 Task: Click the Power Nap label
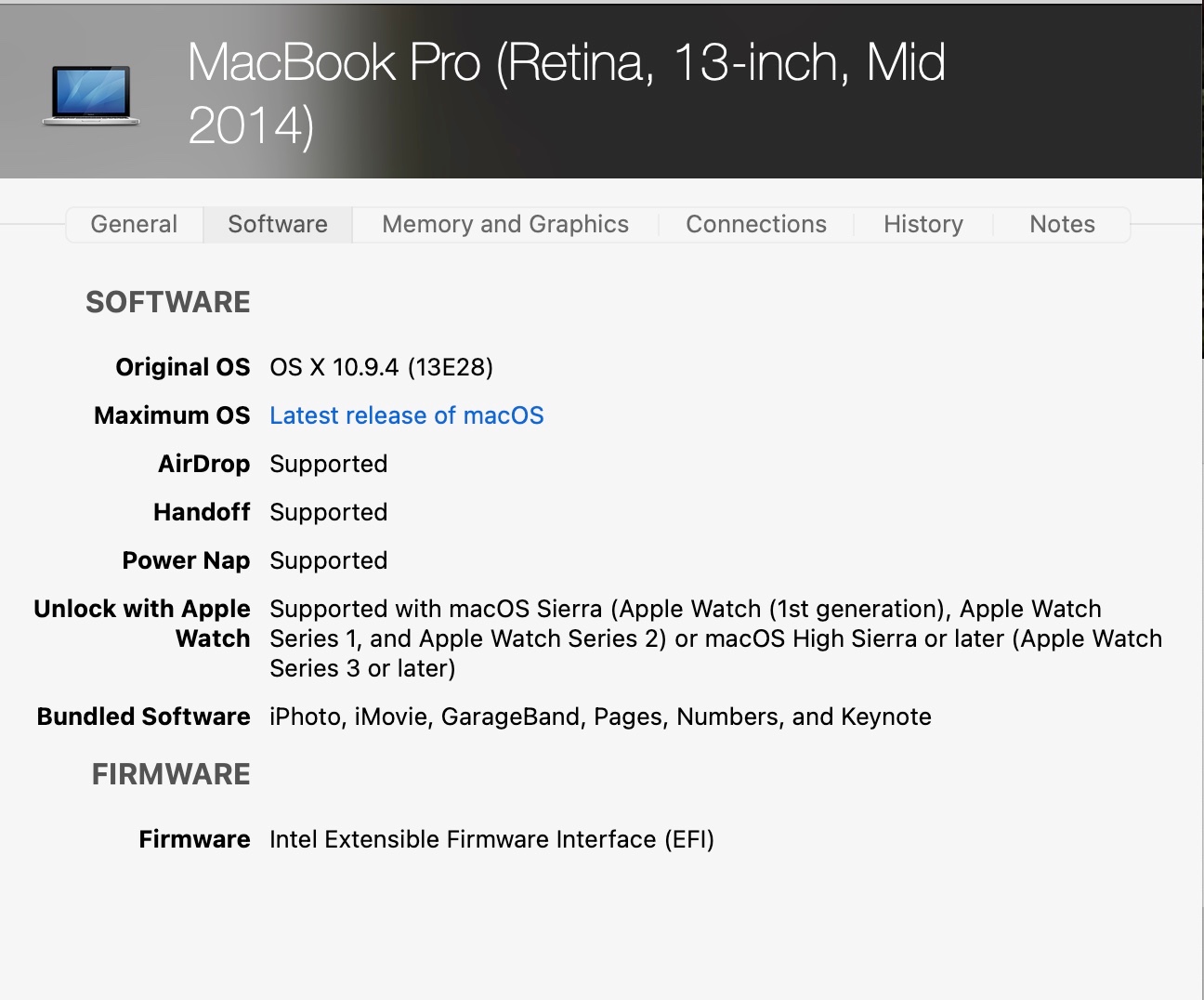click(186, 560)
